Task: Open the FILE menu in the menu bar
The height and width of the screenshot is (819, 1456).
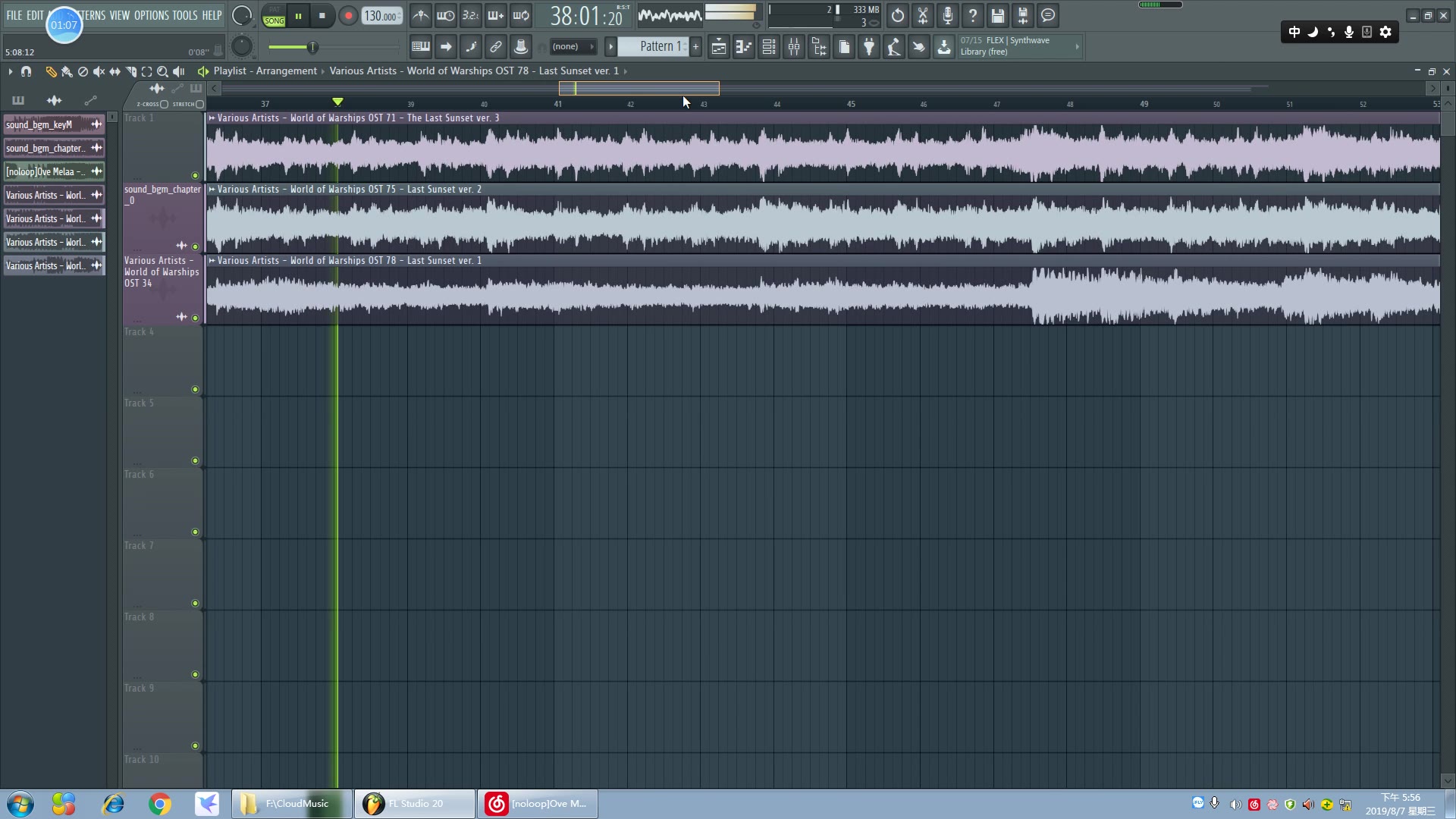Action: pyautogui.click(x=13, y=14)
